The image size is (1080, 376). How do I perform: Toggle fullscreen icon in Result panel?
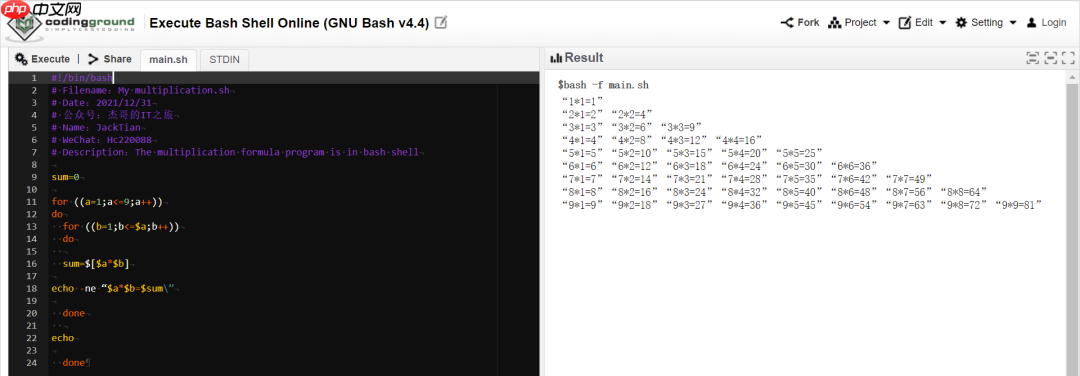point(1068,59)
